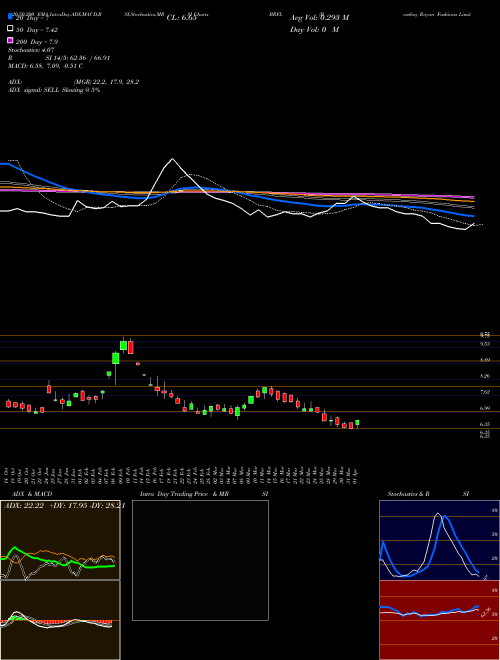
Task: Click the 9.53 price axis label
Action: [x=485, y=344]
